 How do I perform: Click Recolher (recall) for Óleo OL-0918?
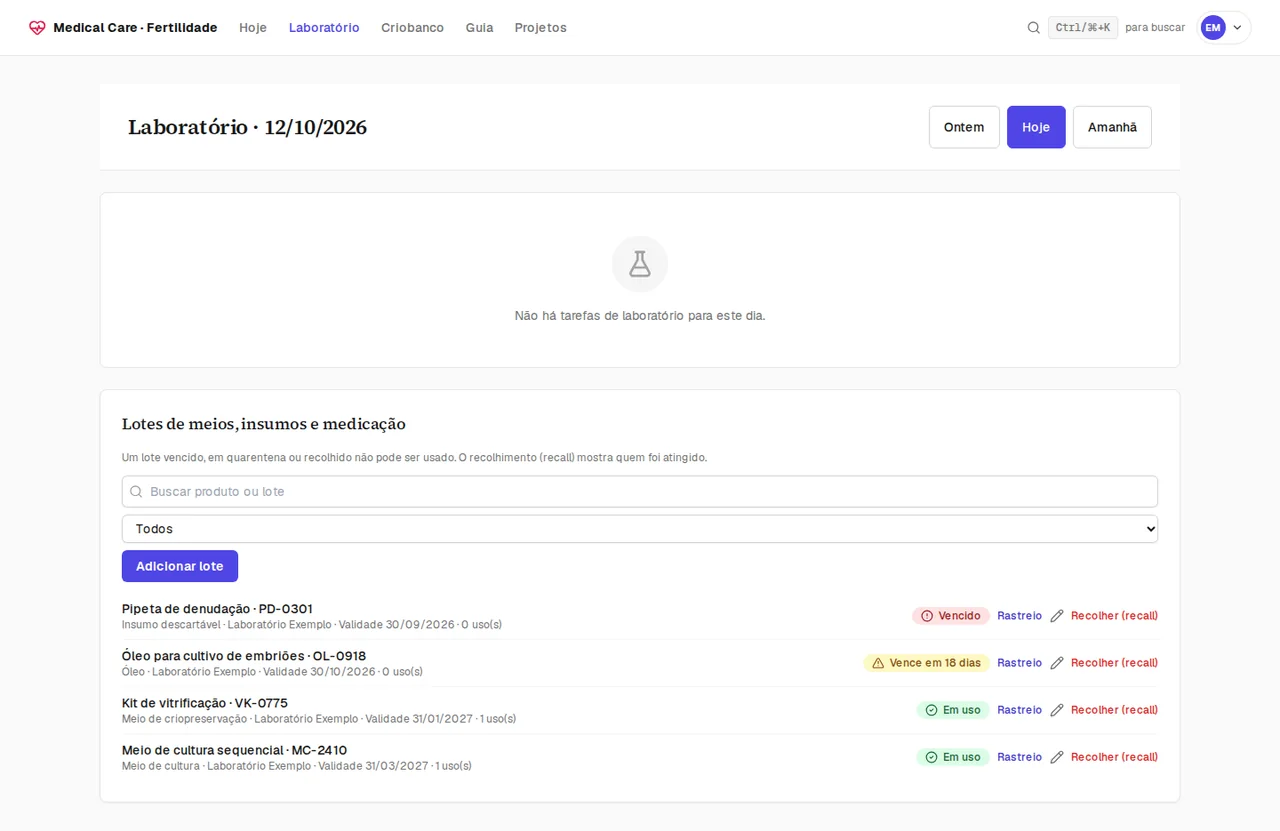[x=1114, y=663]
